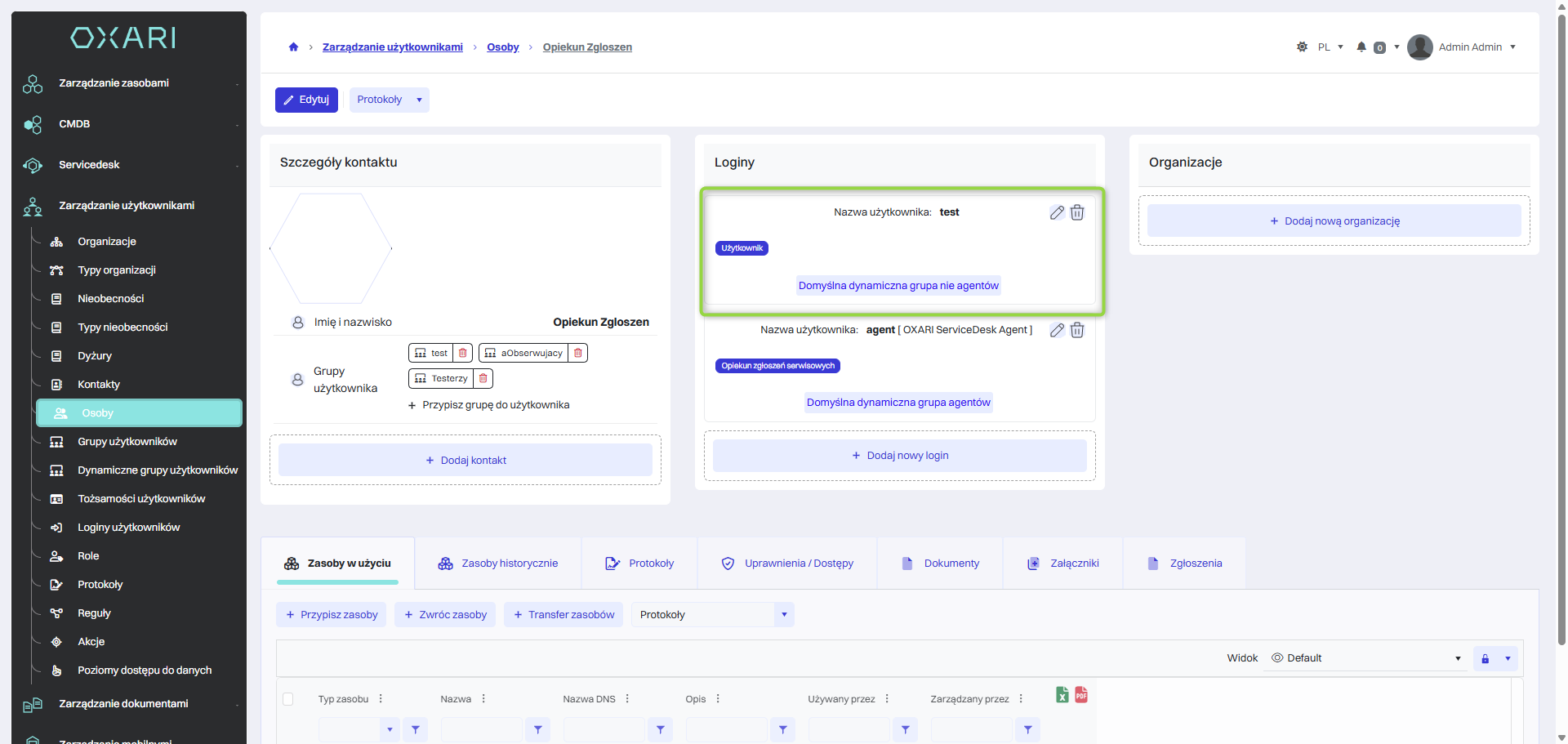This screenshot has height=744, width=1568.
Task: Edit the 'test' login with pencil icon
Action: 1057,212
